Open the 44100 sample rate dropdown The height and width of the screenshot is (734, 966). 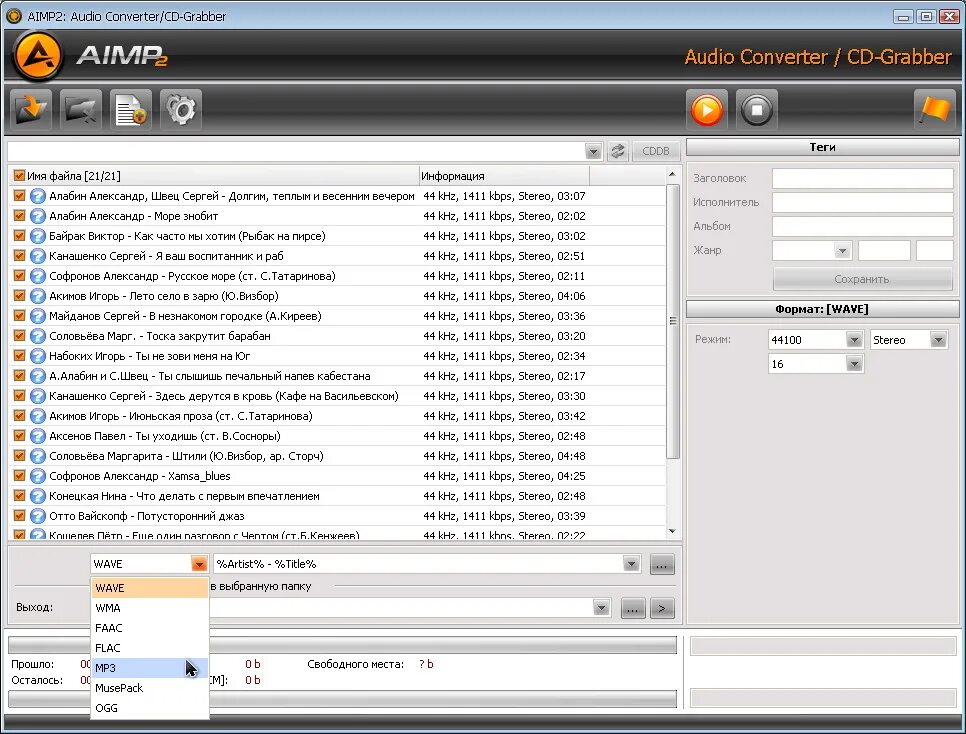click(854, 340)
